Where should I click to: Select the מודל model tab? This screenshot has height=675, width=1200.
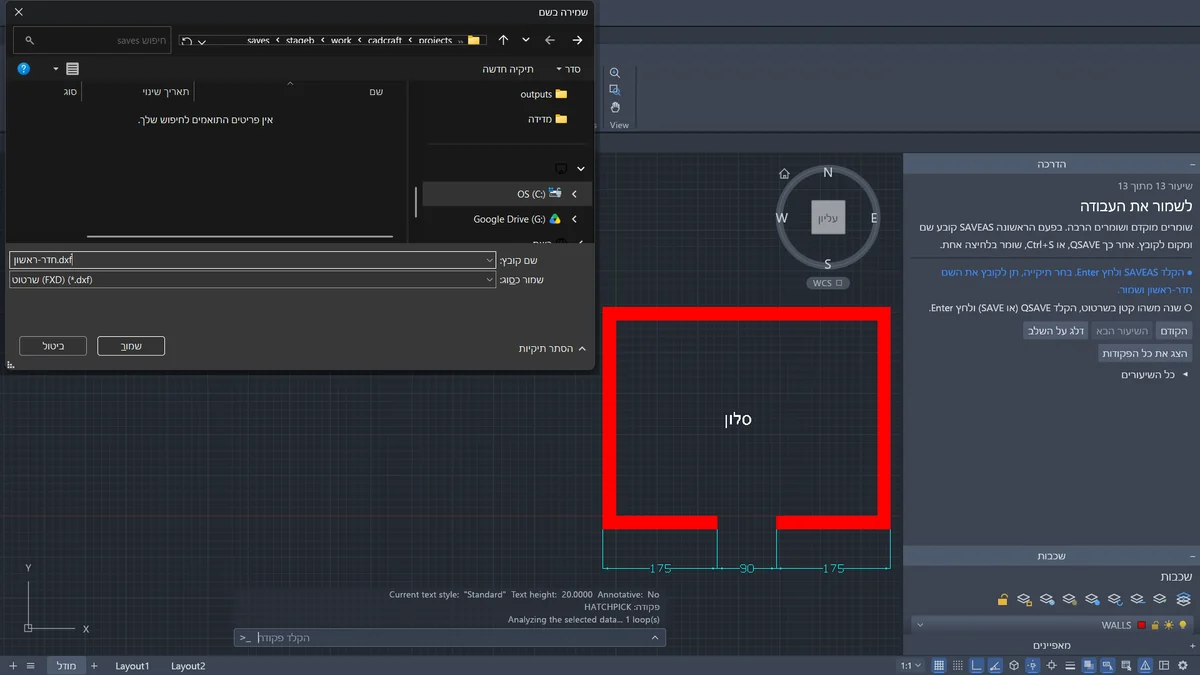66,665
